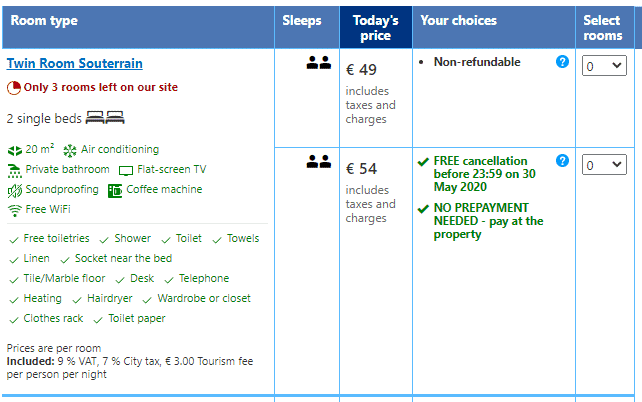642x402 pixels.
Task: Click the Today's price column header
Action: tap(376, 27)
